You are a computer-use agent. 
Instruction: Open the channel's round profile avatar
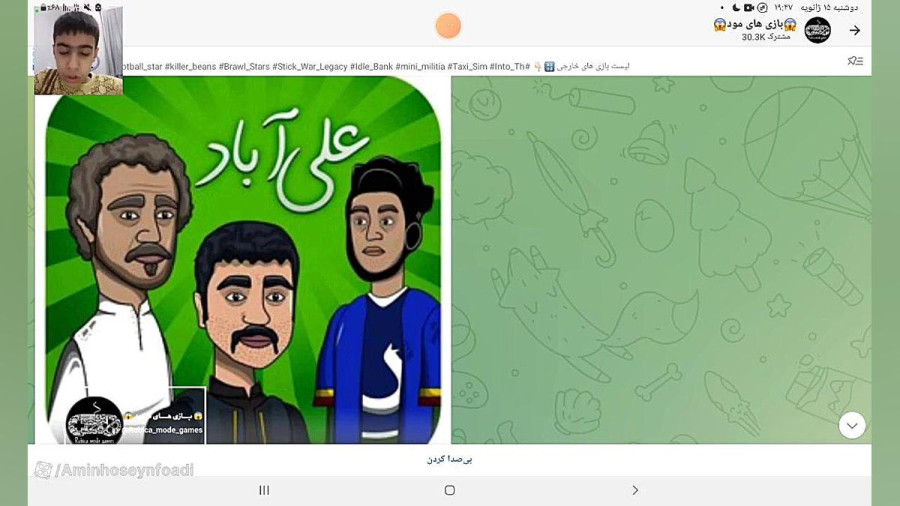[x=817, y=30]
